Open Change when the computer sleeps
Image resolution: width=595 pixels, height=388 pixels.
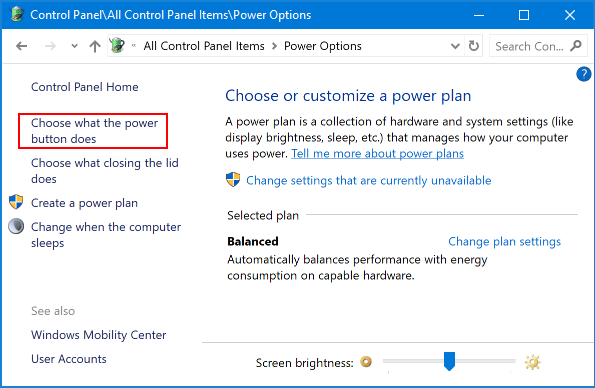click(x=106, y=235)
